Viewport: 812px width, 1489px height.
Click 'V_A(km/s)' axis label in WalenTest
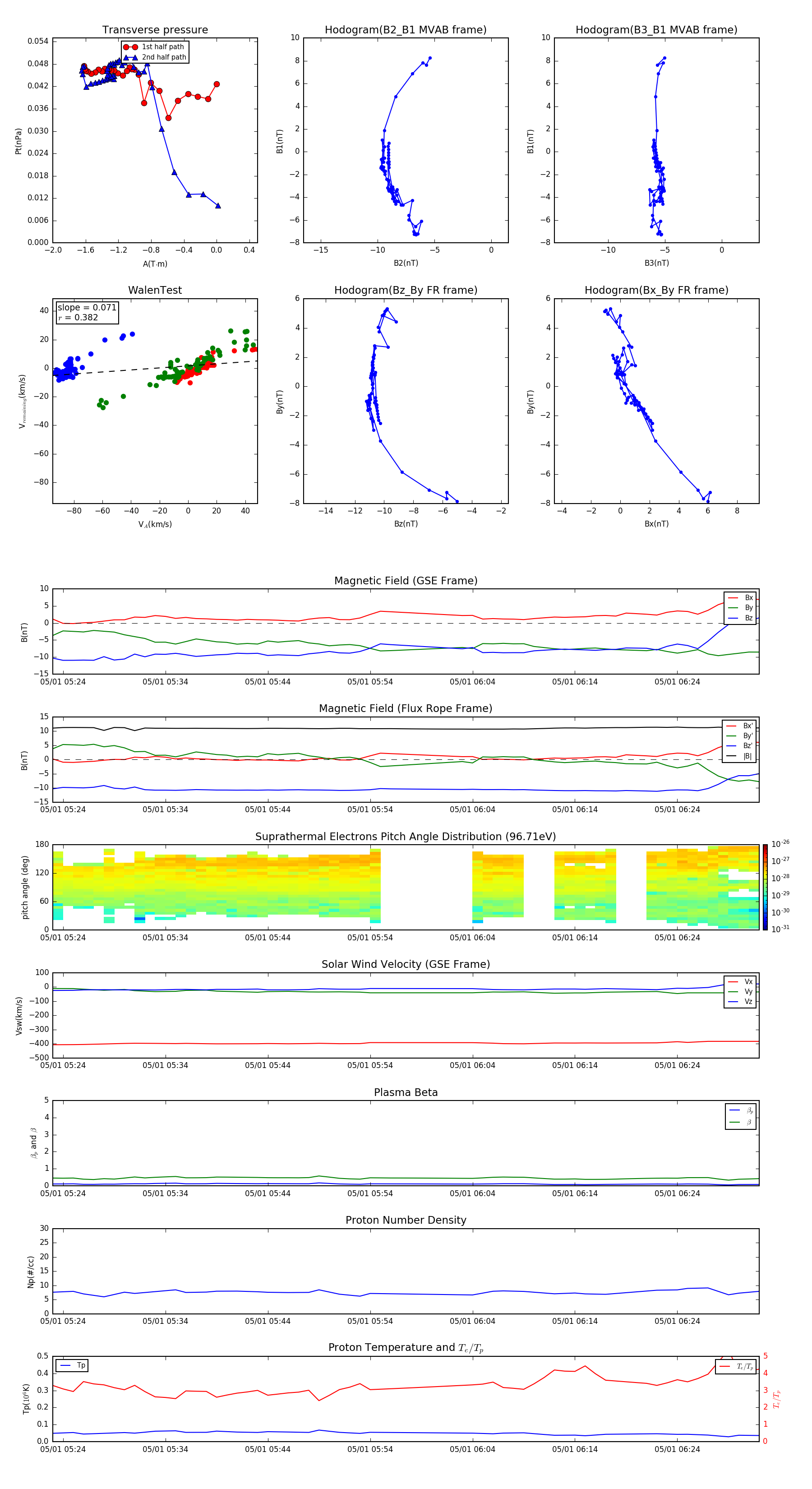(x=155, y=524)
